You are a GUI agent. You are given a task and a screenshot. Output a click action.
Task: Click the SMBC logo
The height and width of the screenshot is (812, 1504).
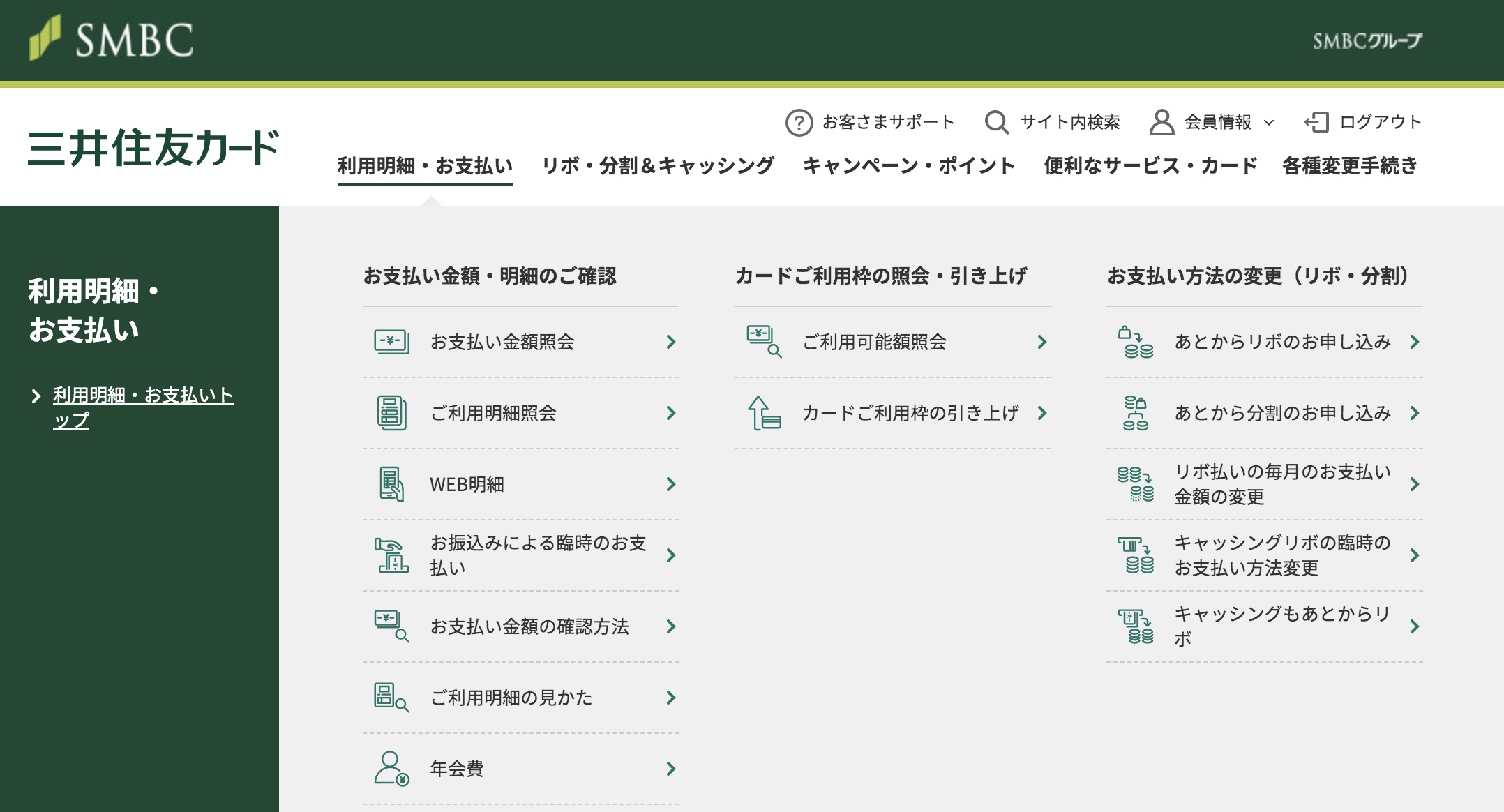click(x=111, y=38)
